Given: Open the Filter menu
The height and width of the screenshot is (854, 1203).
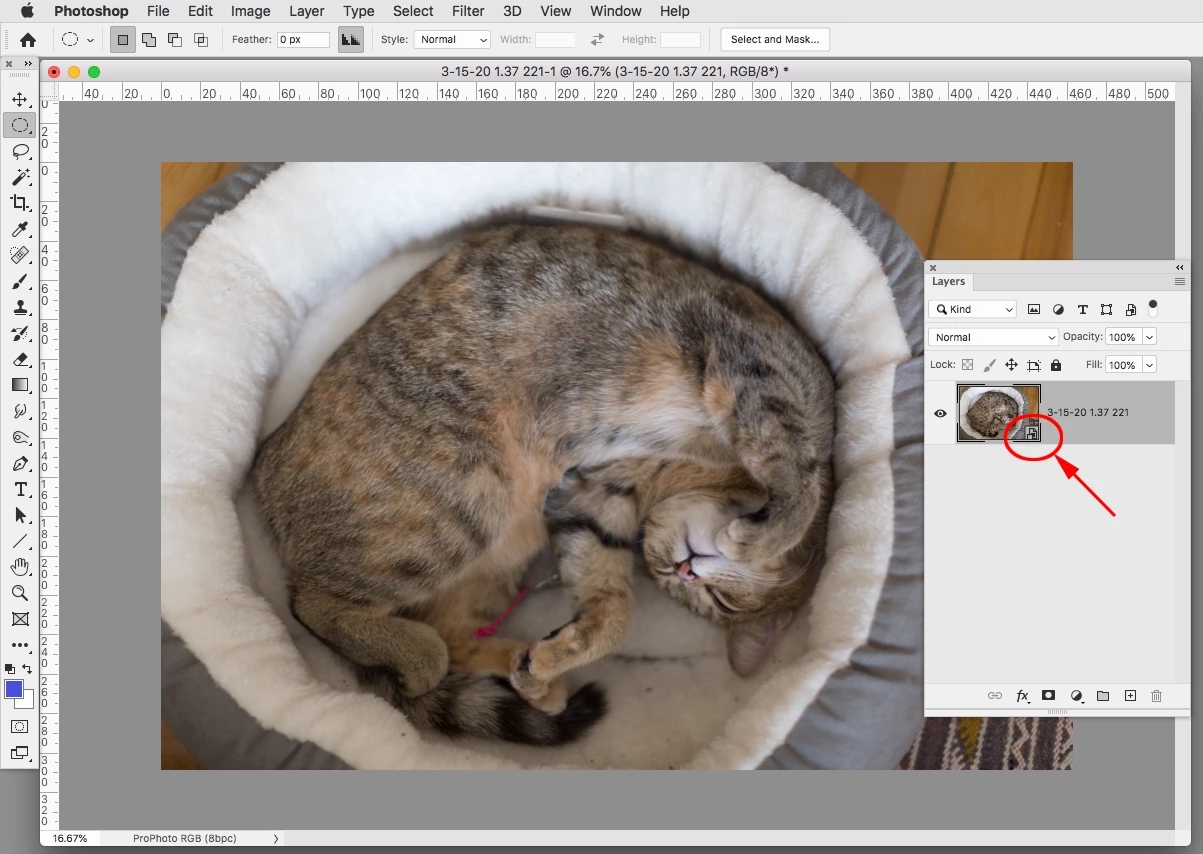Looking at the screenshot, I should tap(467, 11).
